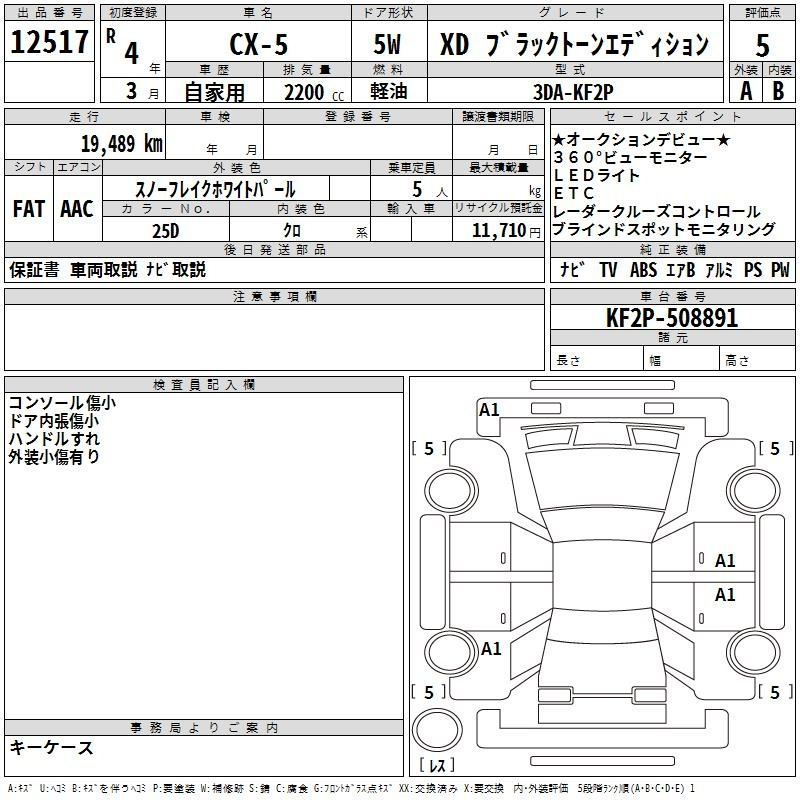800x800 pixels.
Task: Select exterior grade A
Action: [x=746, y=91]
